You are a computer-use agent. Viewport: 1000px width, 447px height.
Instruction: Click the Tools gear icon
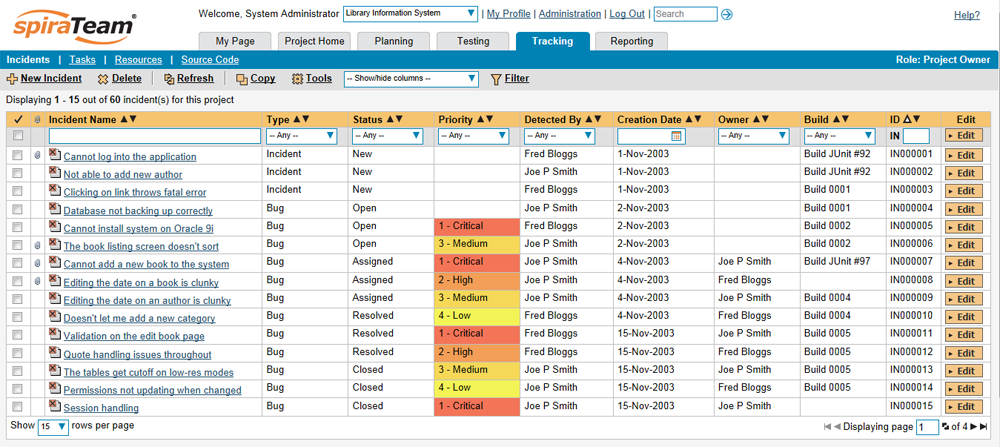[x=297, y=79]
